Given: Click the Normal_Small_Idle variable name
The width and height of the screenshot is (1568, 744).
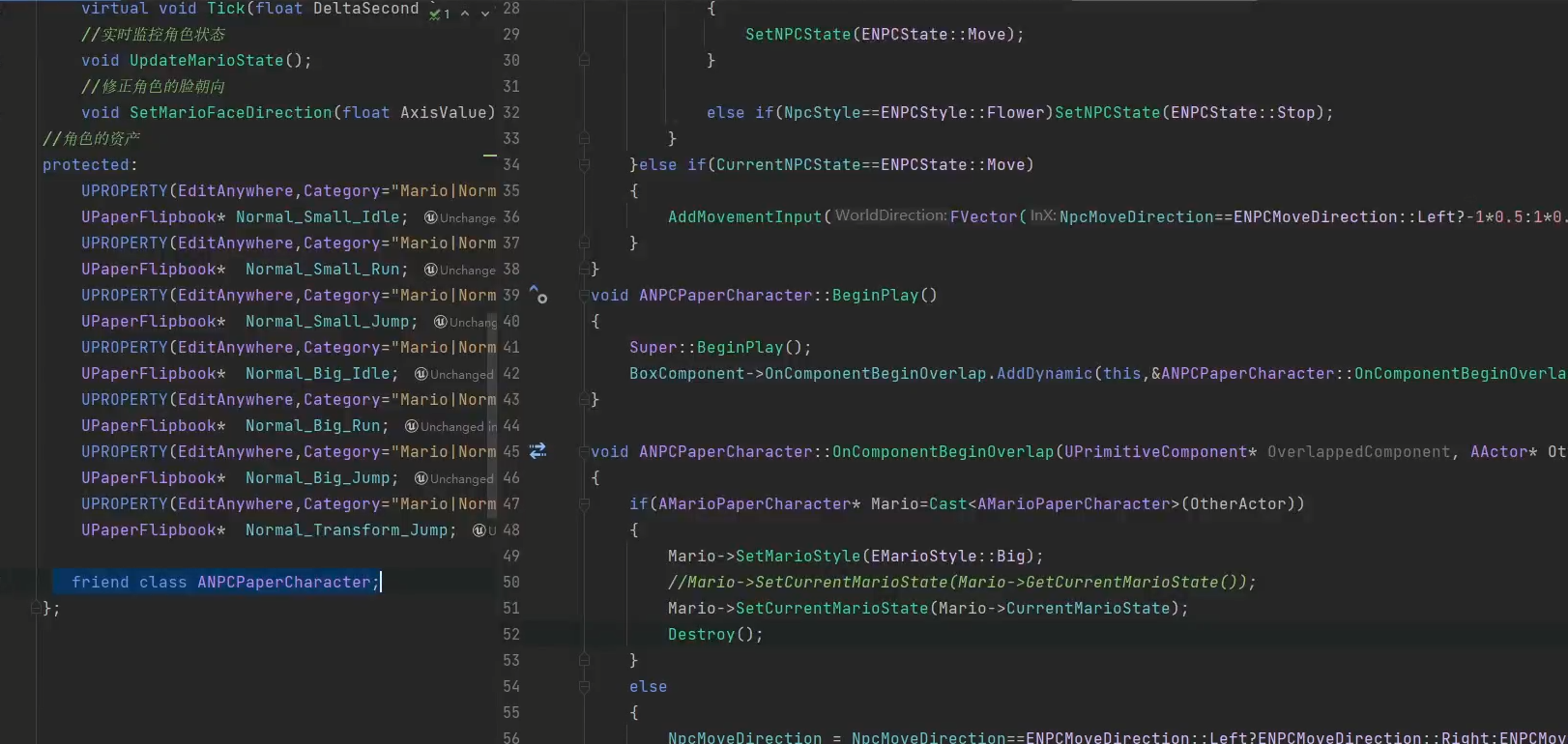Looking at the screenshot, I should (x=317, y=216).
